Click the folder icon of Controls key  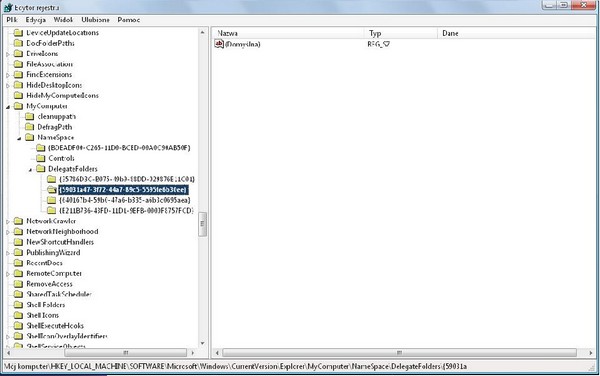[41, 158]
